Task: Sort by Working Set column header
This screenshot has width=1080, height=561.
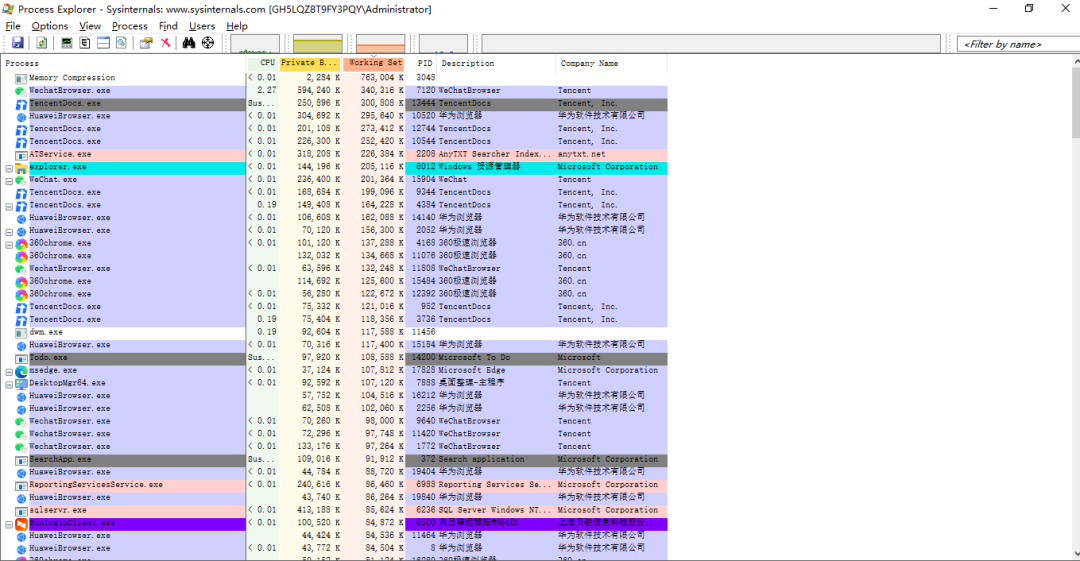Action: pyautogui.click(x=374, y=63)
